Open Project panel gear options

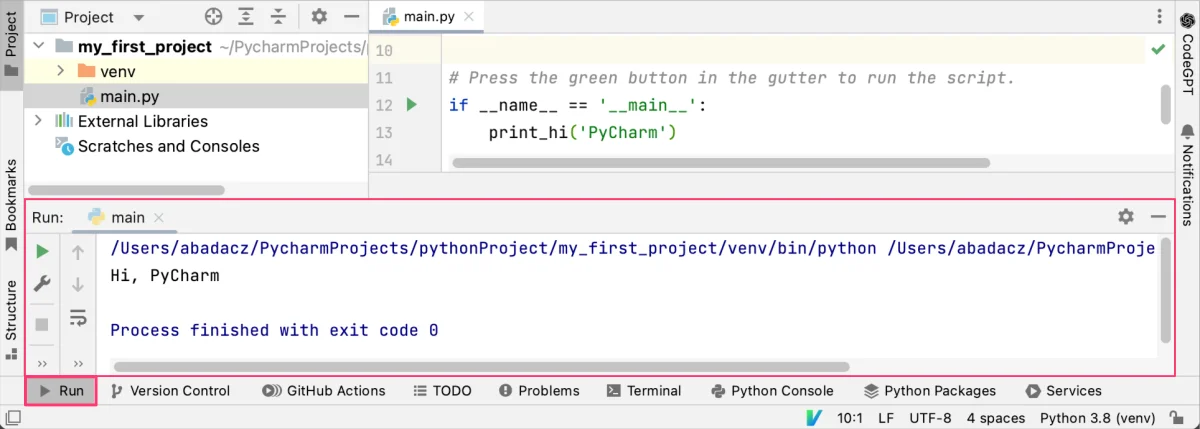coord(319,17)
